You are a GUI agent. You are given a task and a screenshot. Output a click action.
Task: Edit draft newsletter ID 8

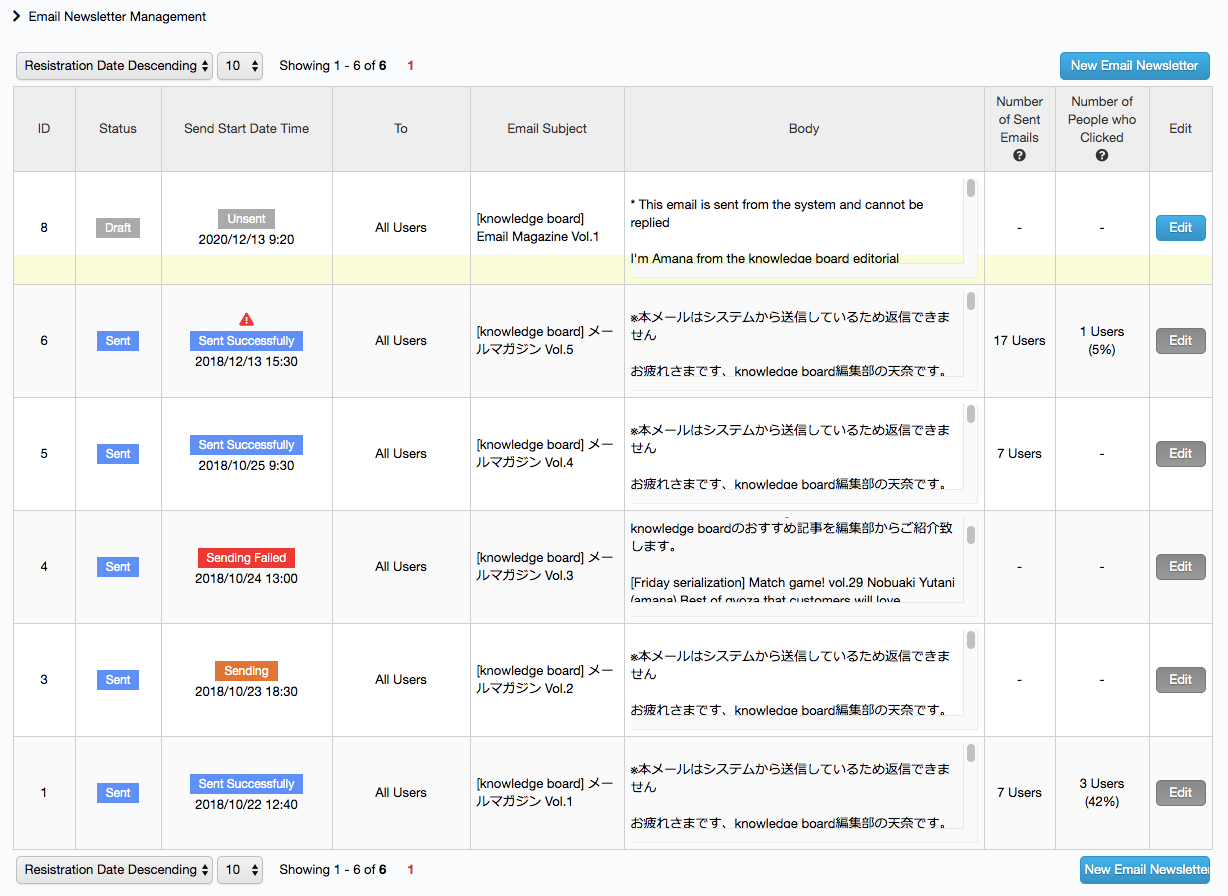(x=1180, y=228)
